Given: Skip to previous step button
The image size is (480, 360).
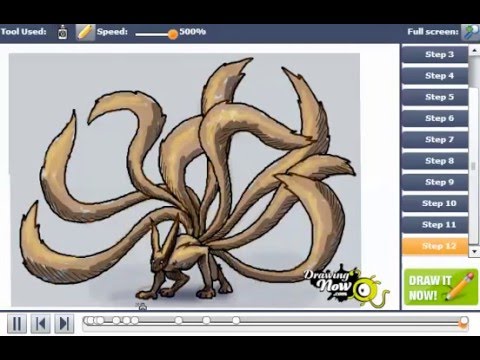Looking at the screenshot, I should tap(41, 323).
